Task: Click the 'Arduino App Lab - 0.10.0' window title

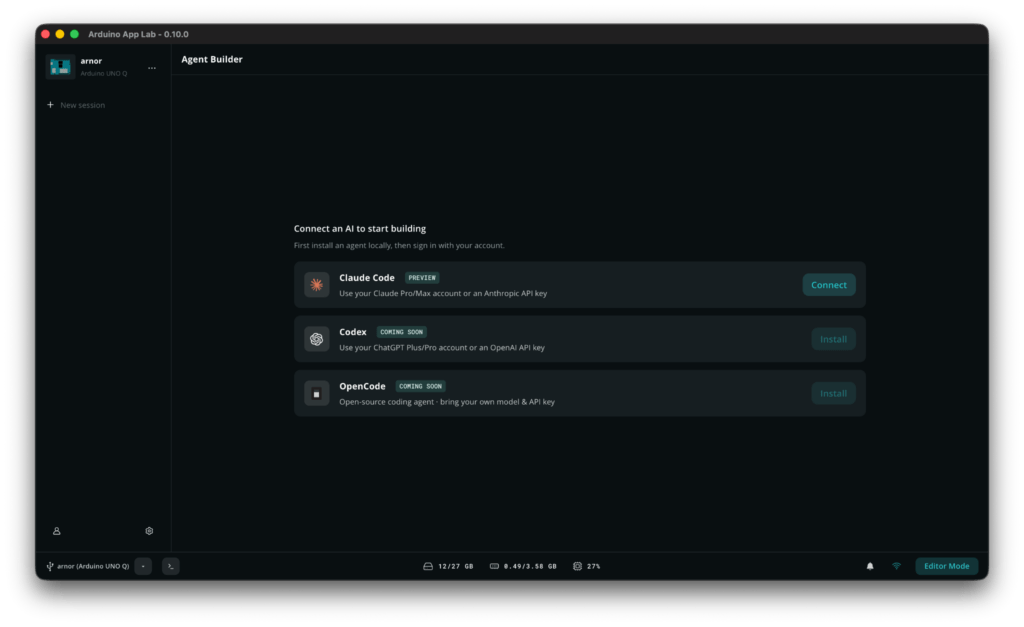Action: [138, 34]
